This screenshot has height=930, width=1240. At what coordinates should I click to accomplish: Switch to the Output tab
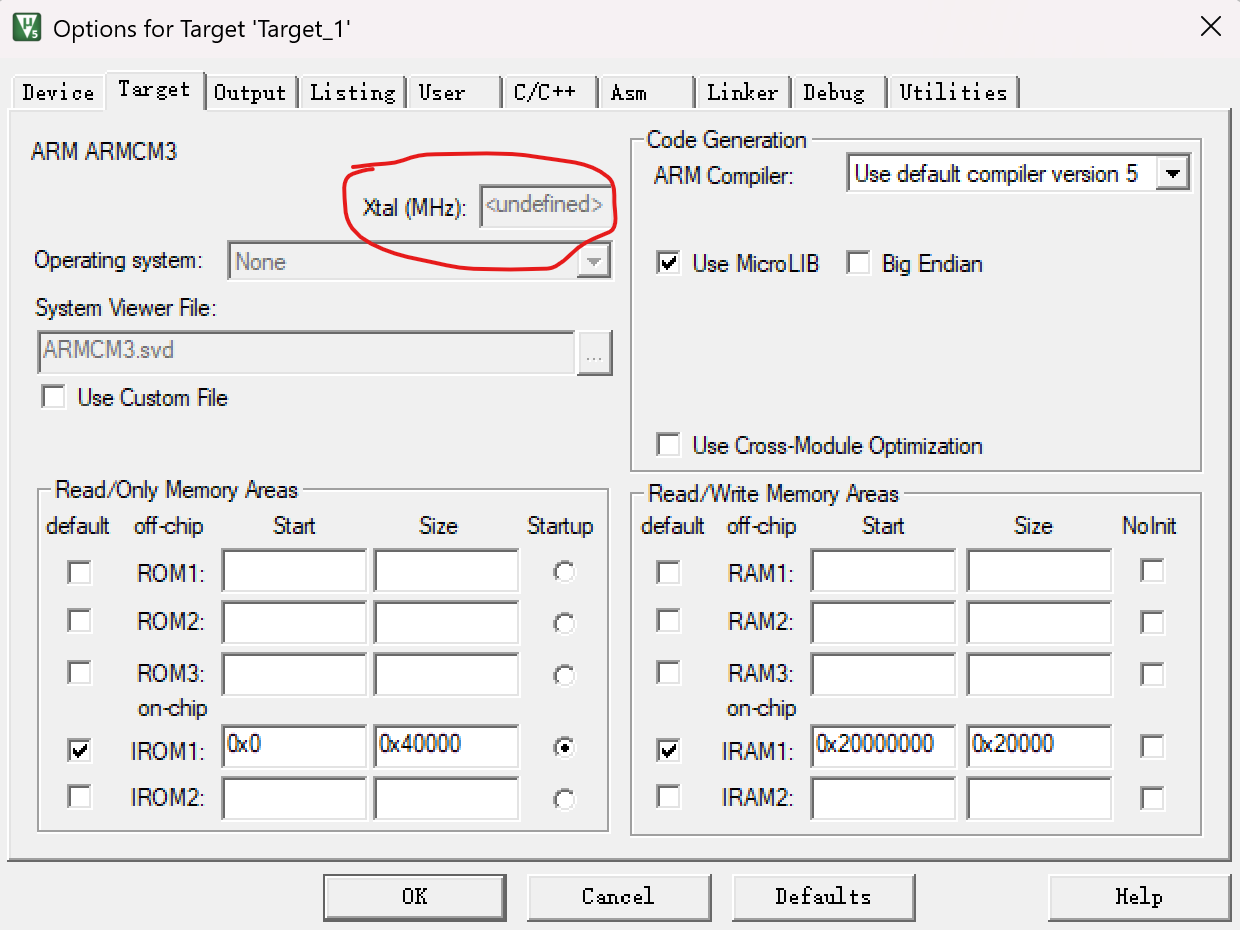pos(250,92)
